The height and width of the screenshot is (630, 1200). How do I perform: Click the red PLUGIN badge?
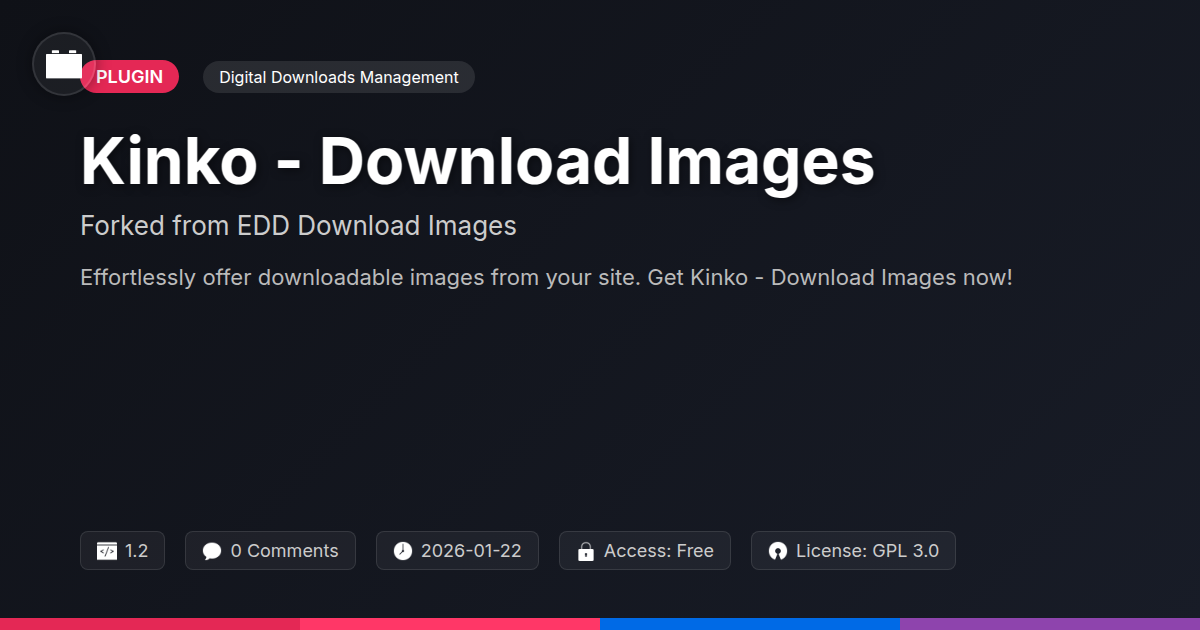130,77
